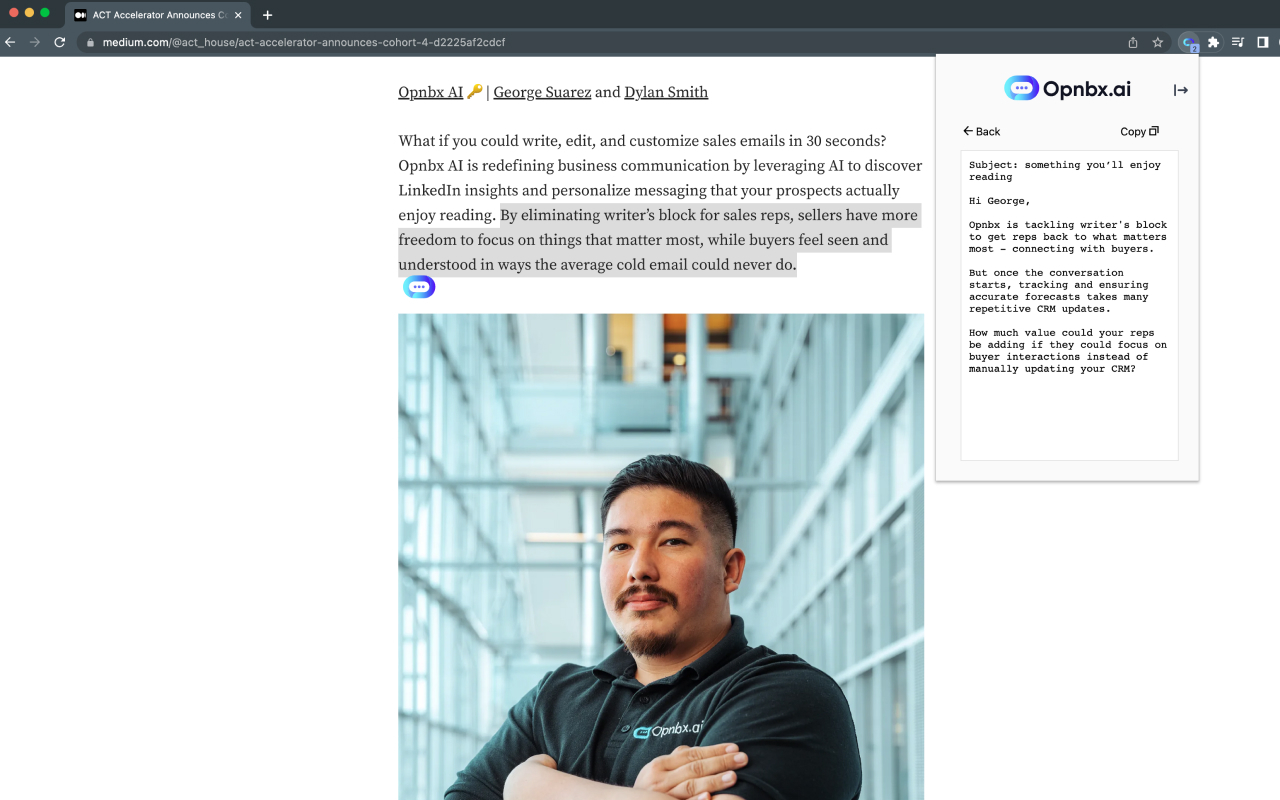Click the portrait photo of the Opnbx founder
1280x800 pixels.
[661, 557]
